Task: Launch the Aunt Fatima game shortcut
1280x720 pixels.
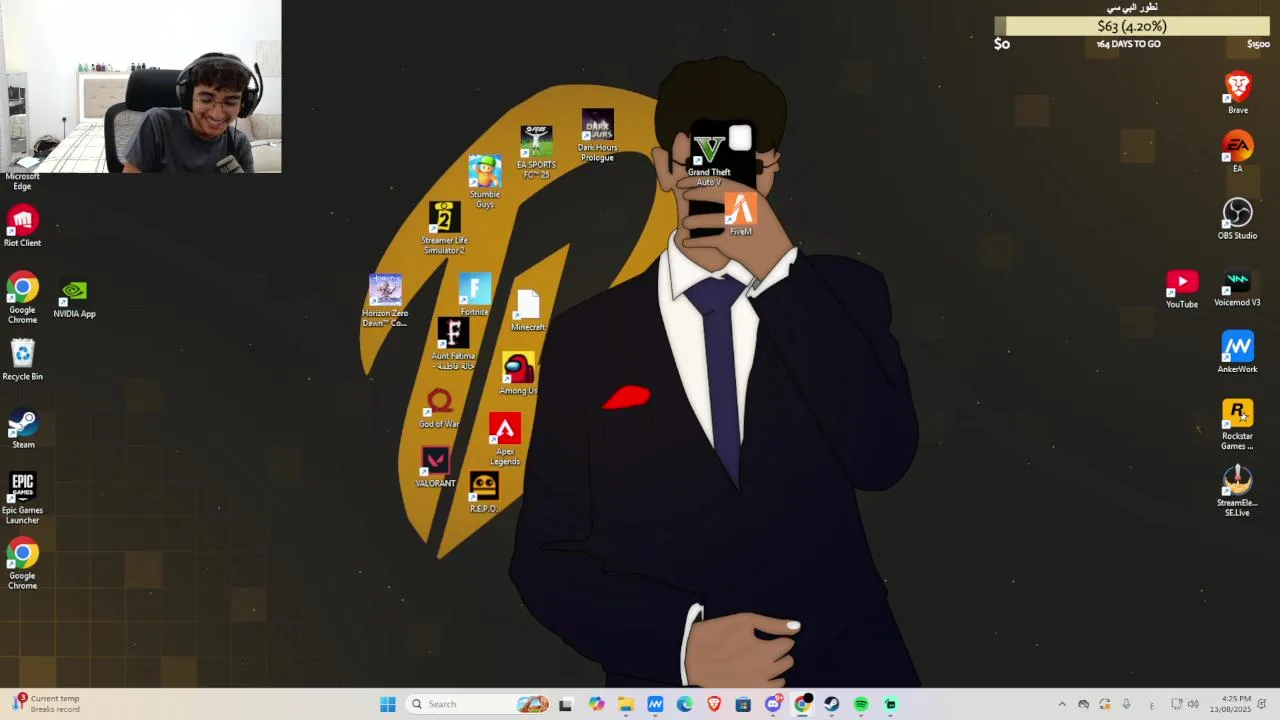Action: click(453, 343)
